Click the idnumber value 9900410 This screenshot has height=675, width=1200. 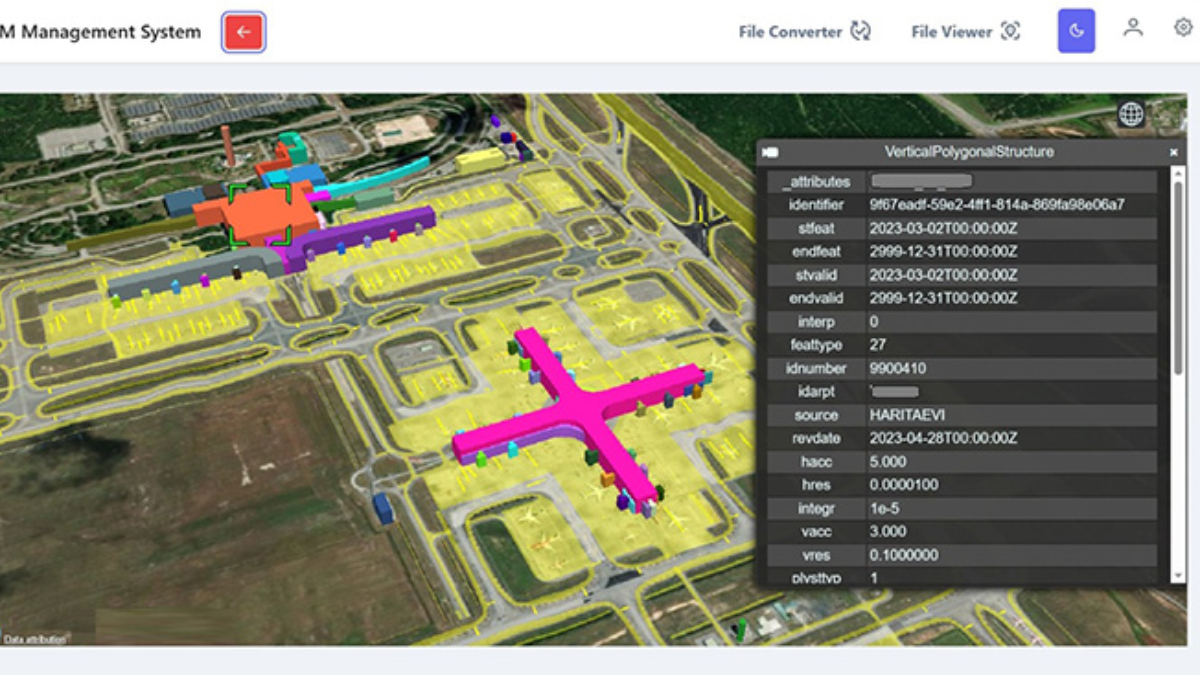(897, 368)
